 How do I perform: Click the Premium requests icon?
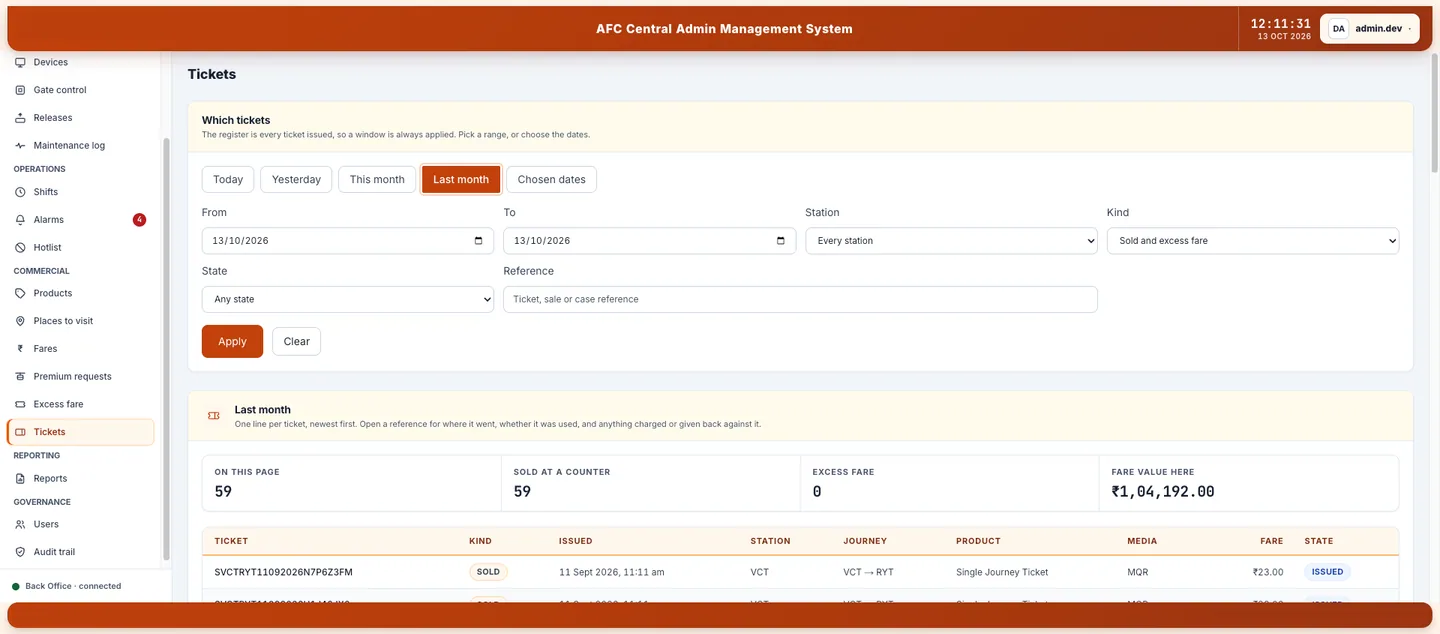click(20, 377)
